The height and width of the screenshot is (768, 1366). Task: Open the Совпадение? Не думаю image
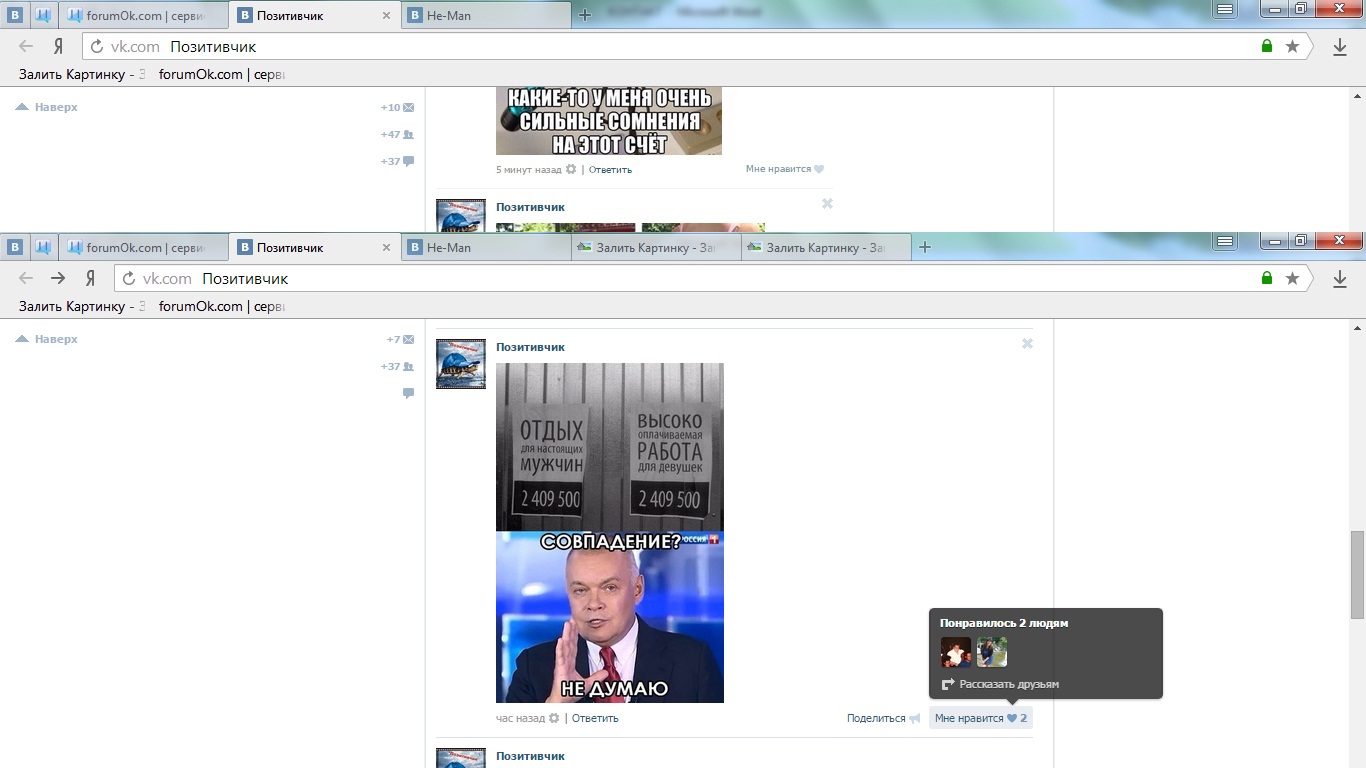[x=610, y=617]
